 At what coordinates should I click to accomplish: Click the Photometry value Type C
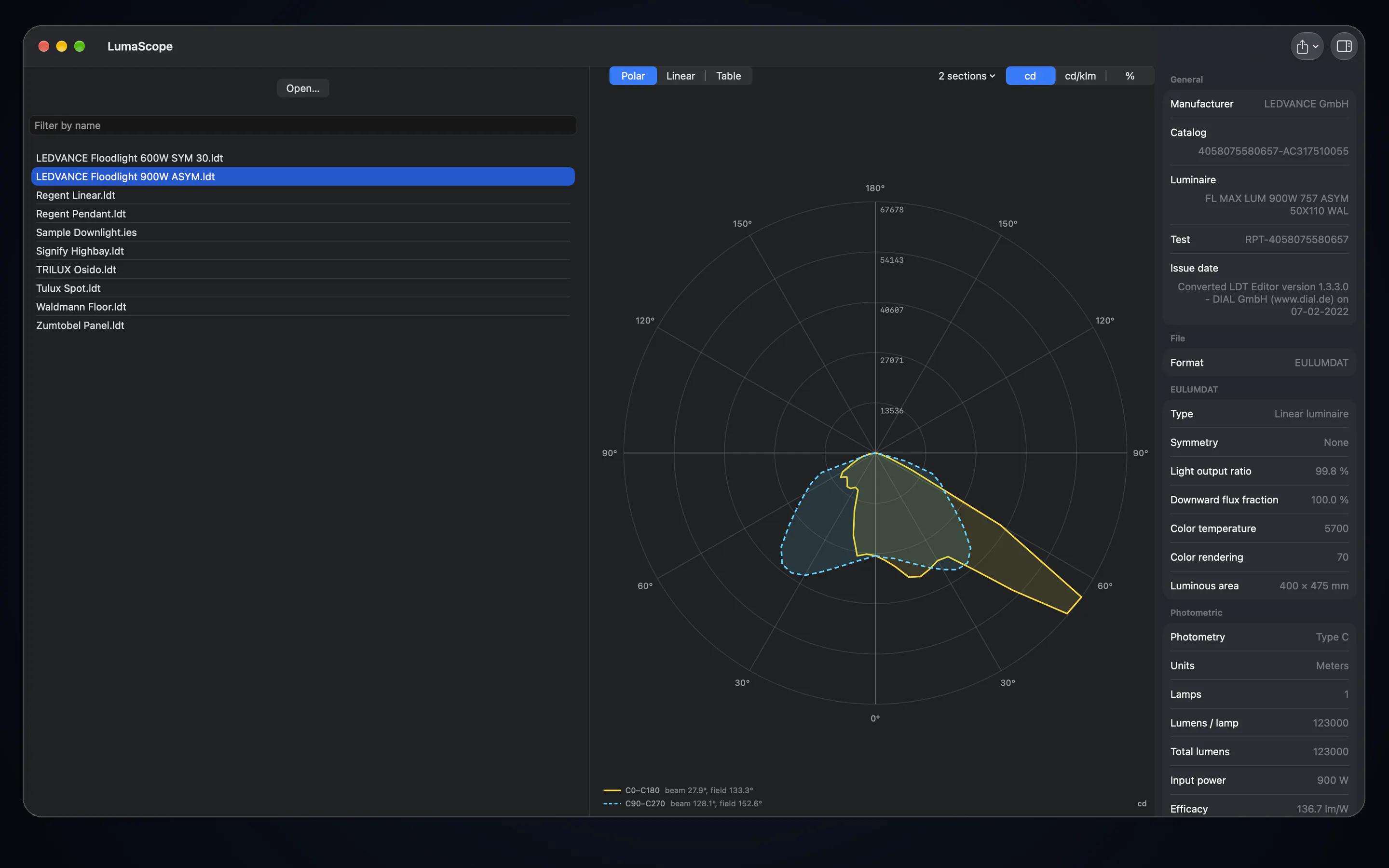click(x=1332, y=637)
